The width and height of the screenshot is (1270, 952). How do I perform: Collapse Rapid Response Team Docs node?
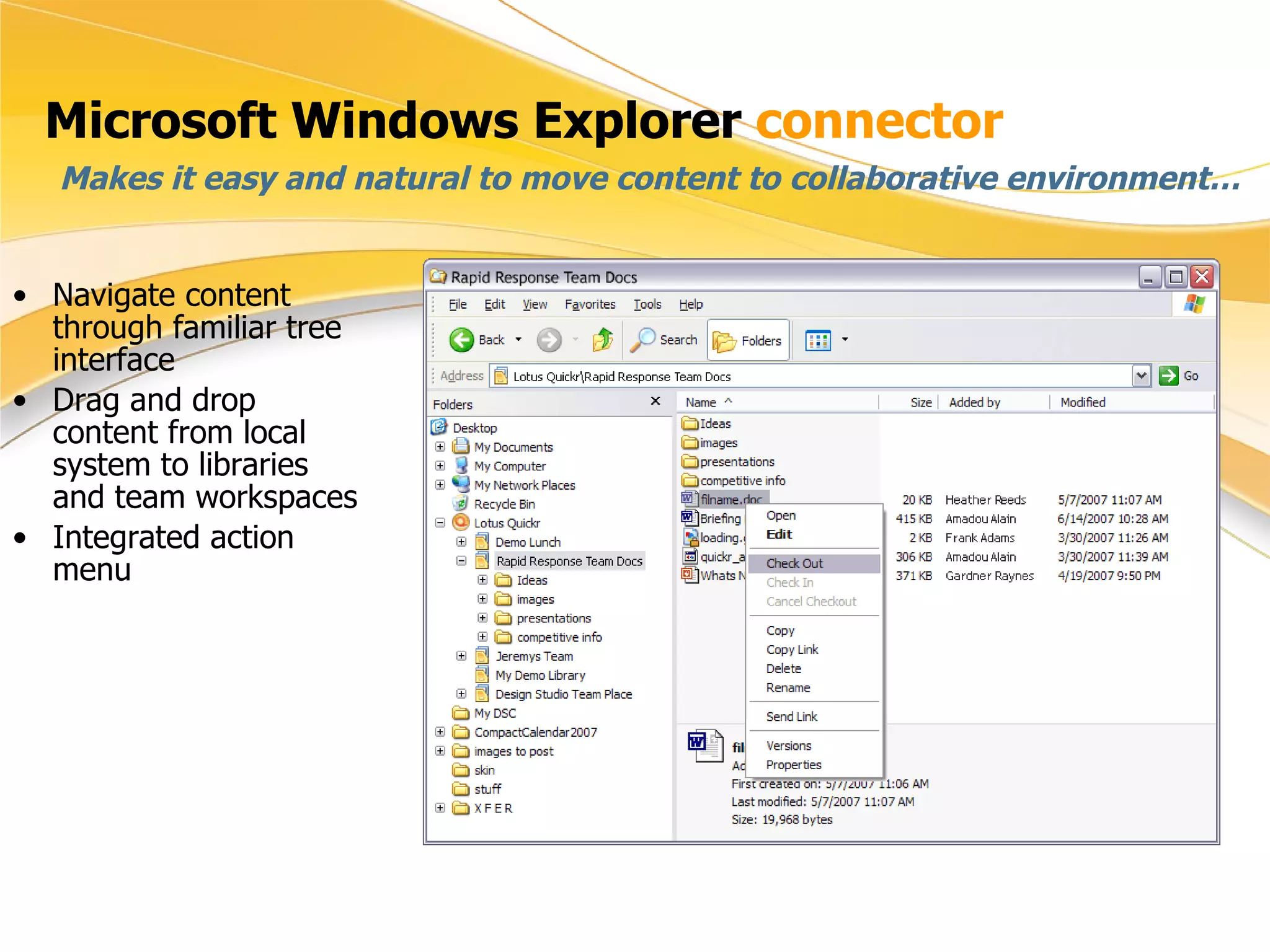461,561
